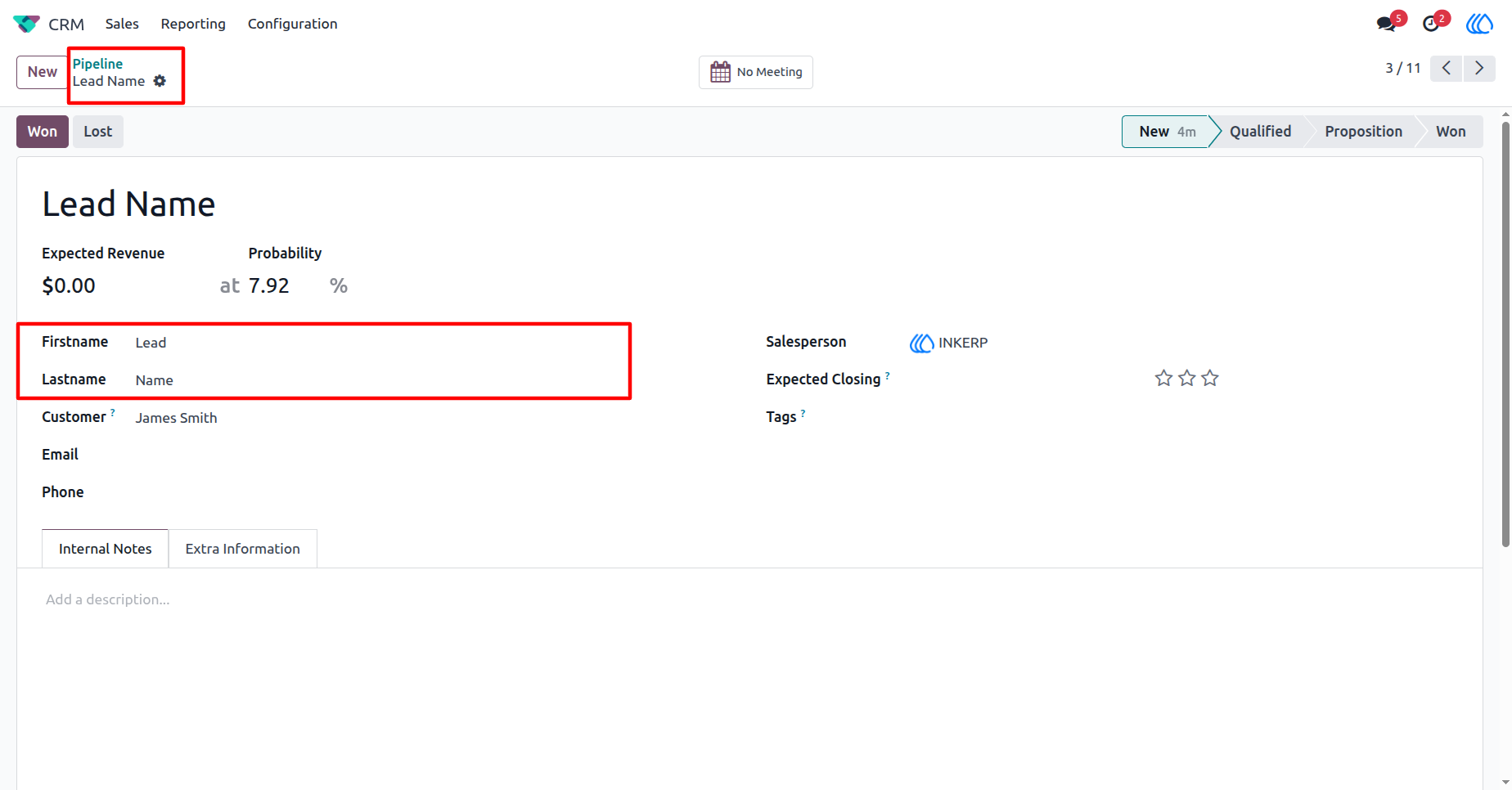The image size is (1512, 790).
Task: Open the Configuration menu
Action: [x=292, y=24]
